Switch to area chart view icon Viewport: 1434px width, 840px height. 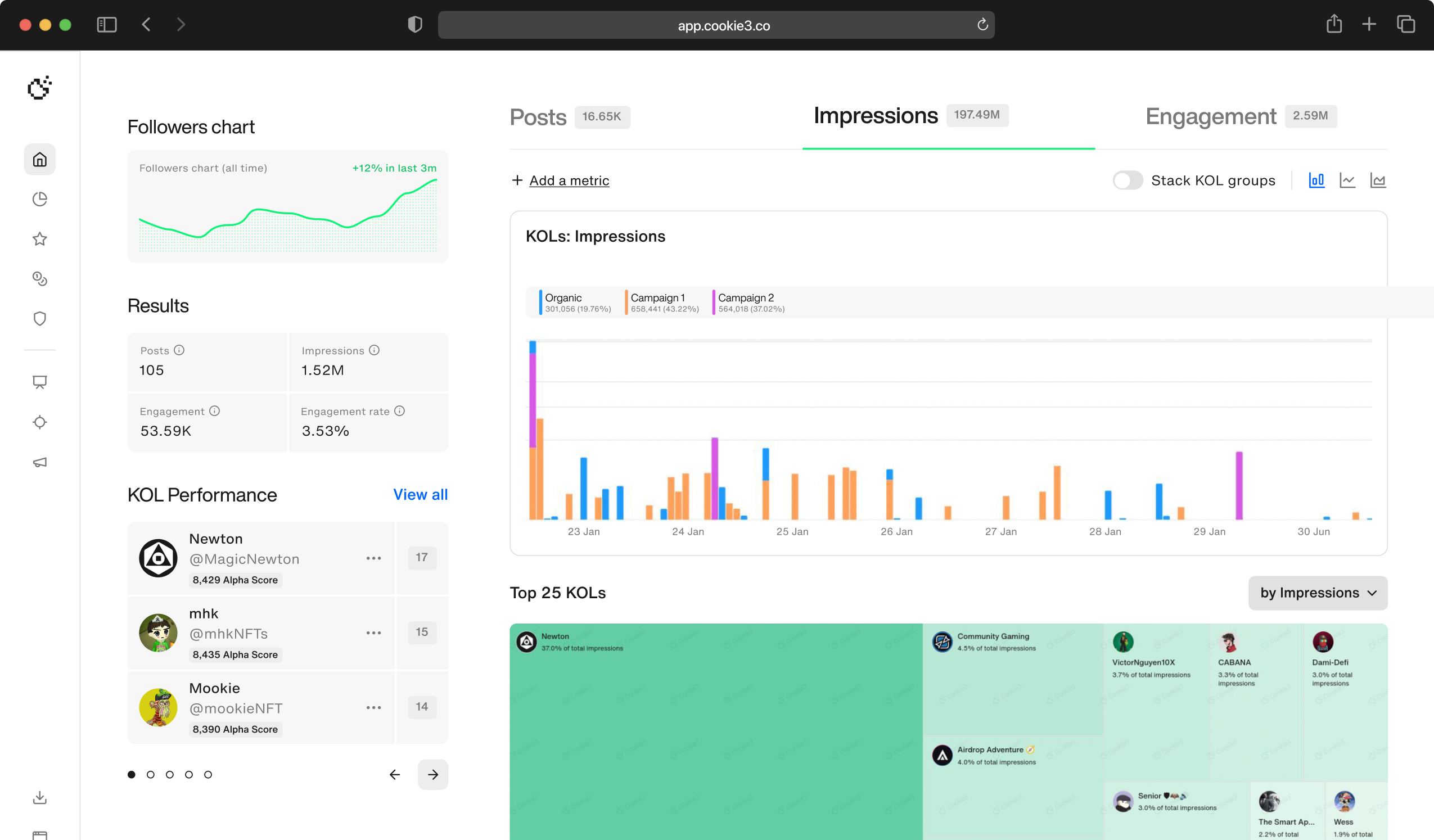tap(1378, 180)
